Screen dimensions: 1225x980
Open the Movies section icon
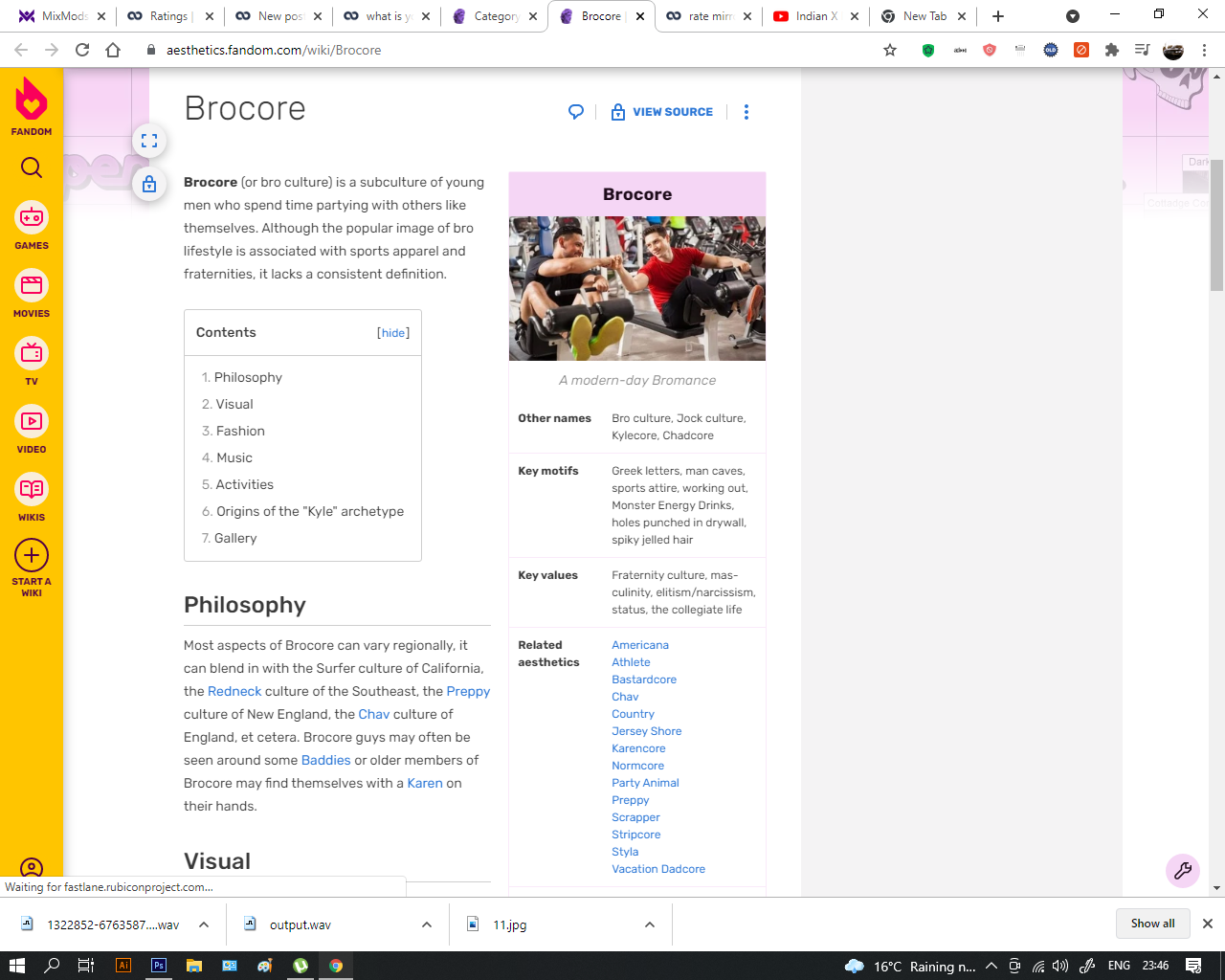(x=32, y=294)
